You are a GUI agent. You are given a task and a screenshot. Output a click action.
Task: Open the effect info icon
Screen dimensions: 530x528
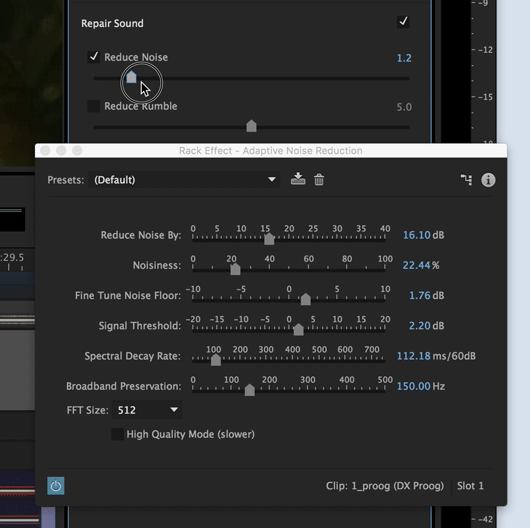click(488, 180)
